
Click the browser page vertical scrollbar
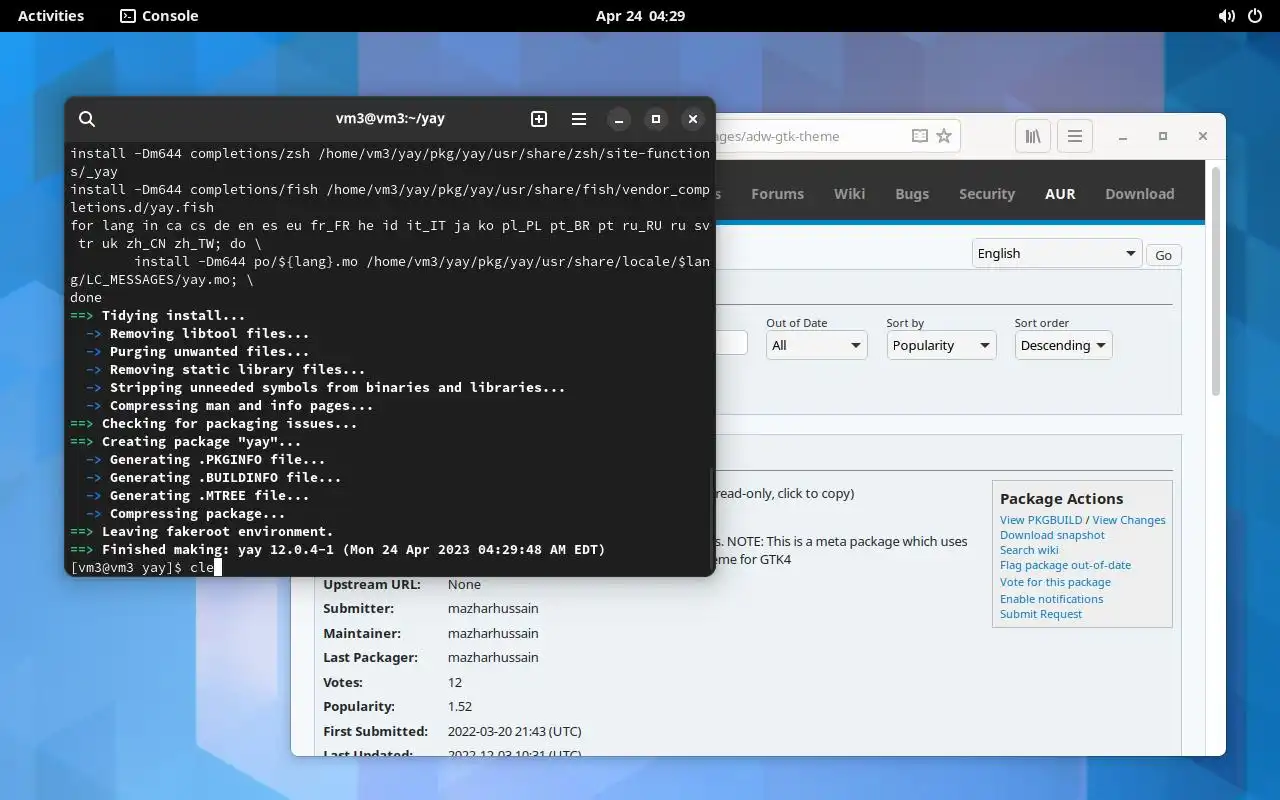click(1216, 280)
